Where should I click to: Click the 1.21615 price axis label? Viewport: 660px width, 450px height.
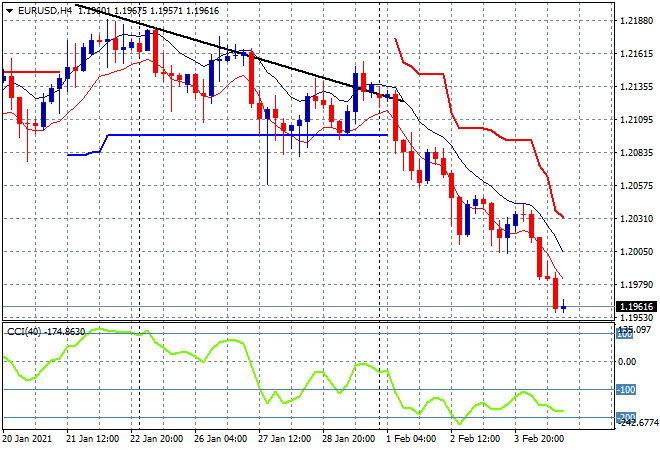pyautogui.click(x=637, y=54)
